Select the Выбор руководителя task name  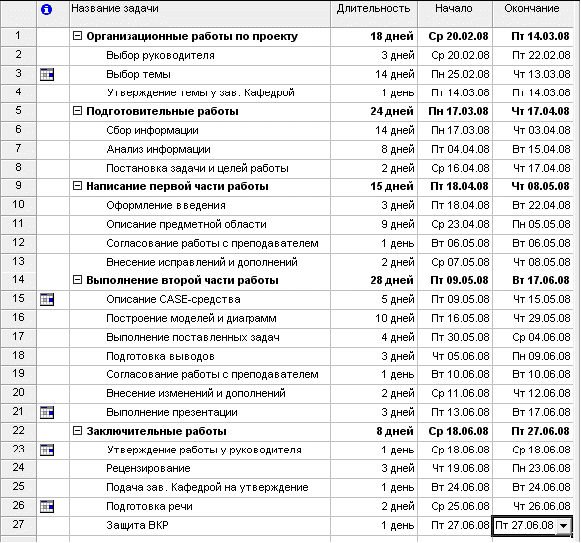click(x=160, y=56)
